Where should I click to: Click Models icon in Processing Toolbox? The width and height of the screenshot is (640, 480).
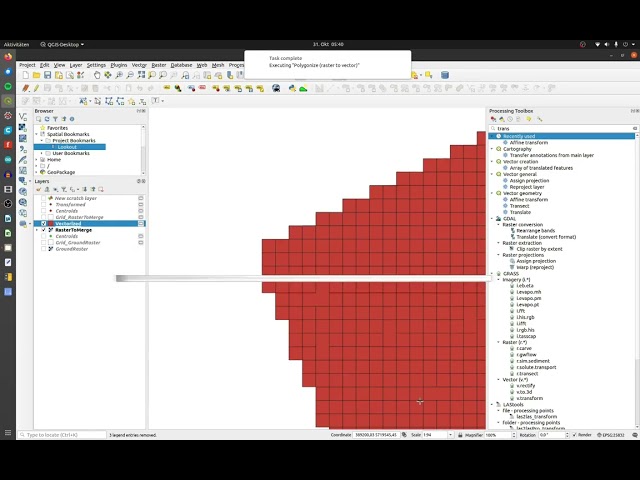[493, 119]
